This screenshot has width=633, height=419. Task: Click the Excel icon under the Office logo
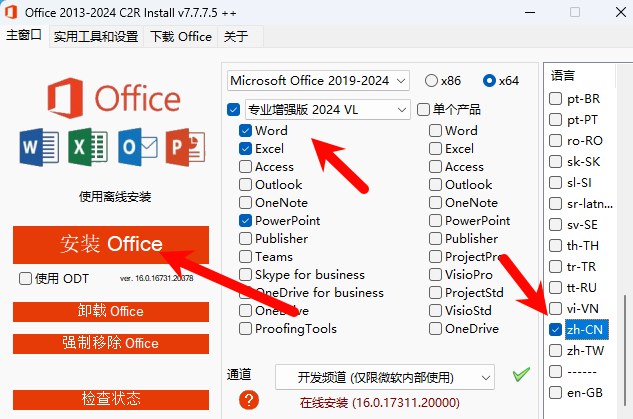(x=89, y=147)
